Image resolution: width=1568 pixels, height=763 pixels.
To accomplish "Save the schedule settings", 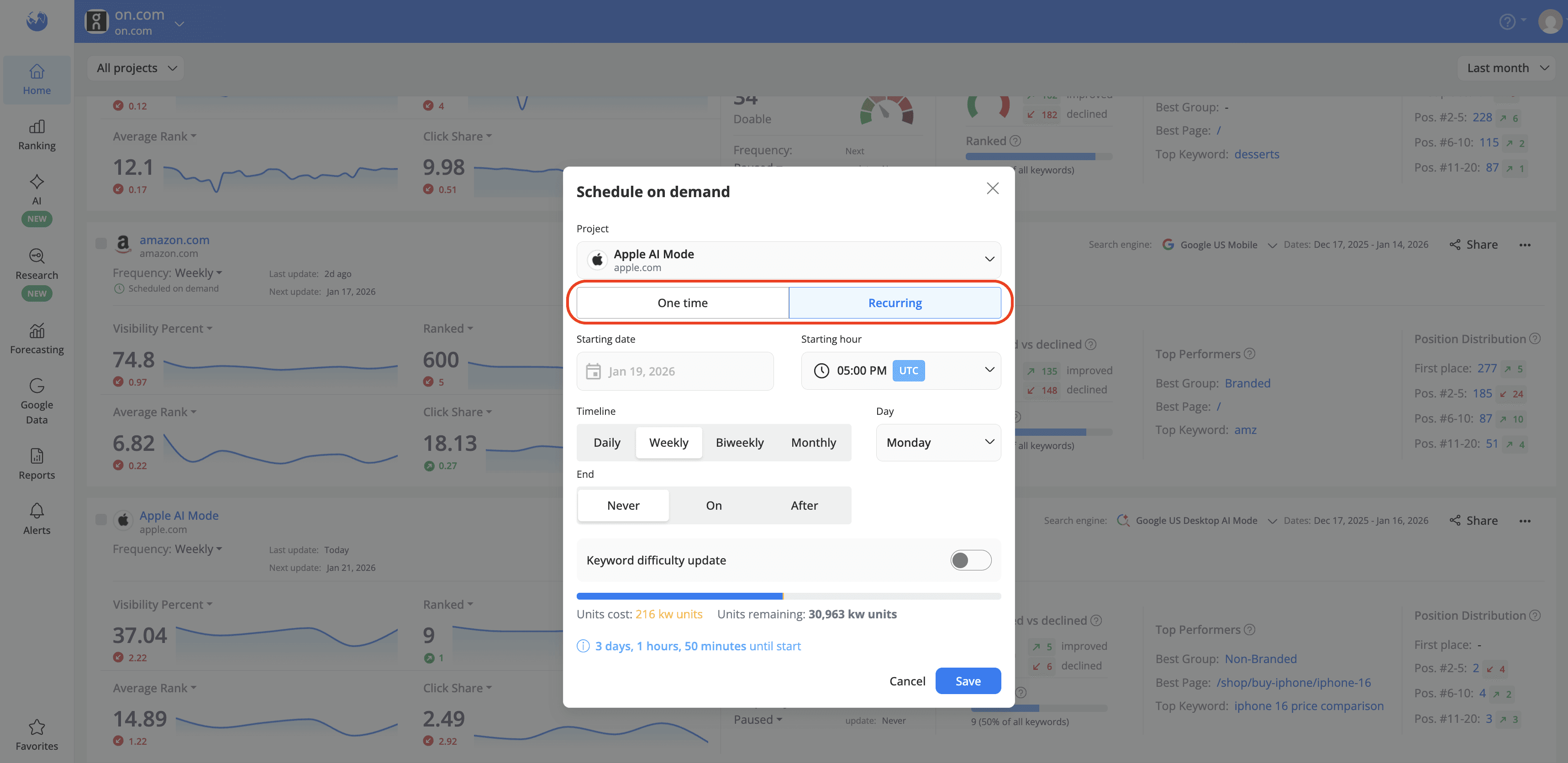I will (x=968, y=681).
